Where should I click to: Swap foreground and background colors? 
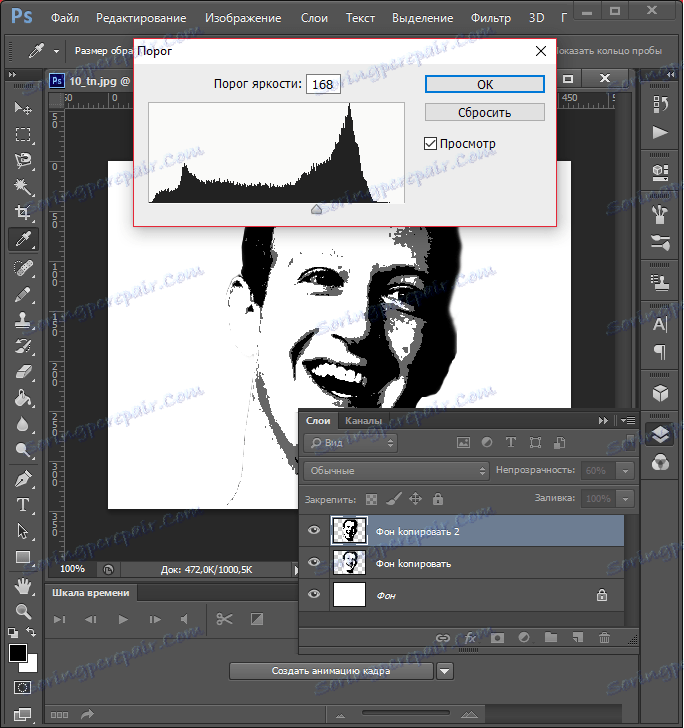click(31, 631)
